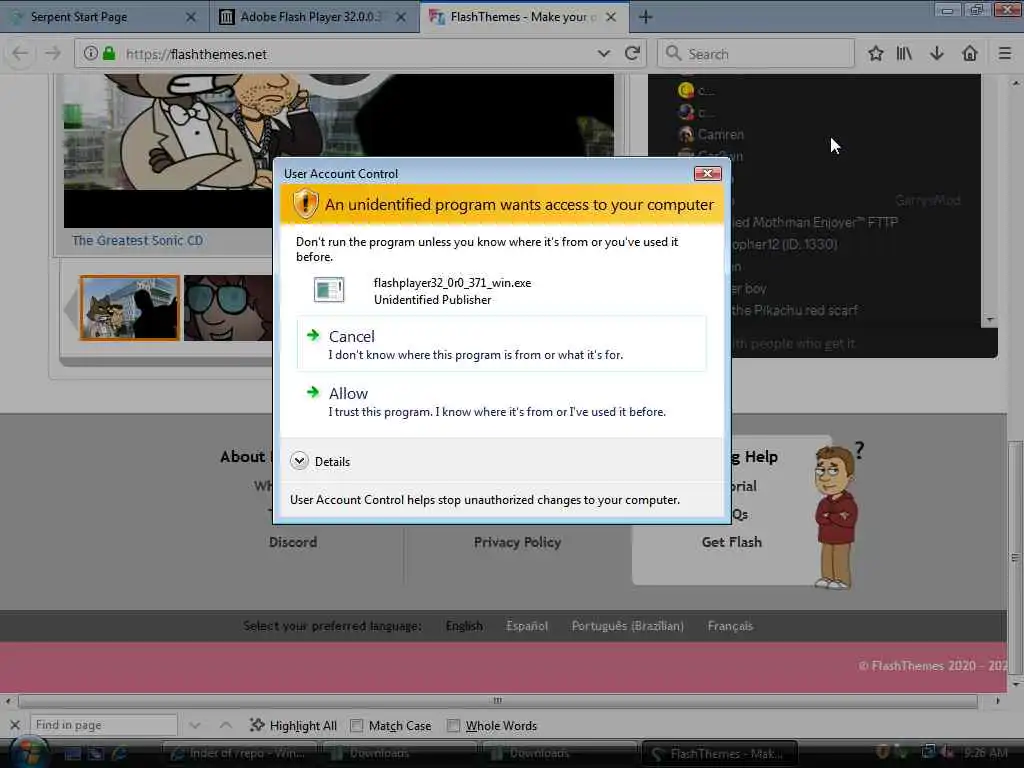The image size is (1024, 768).
Task: Close the find bar
Action: 15,725
